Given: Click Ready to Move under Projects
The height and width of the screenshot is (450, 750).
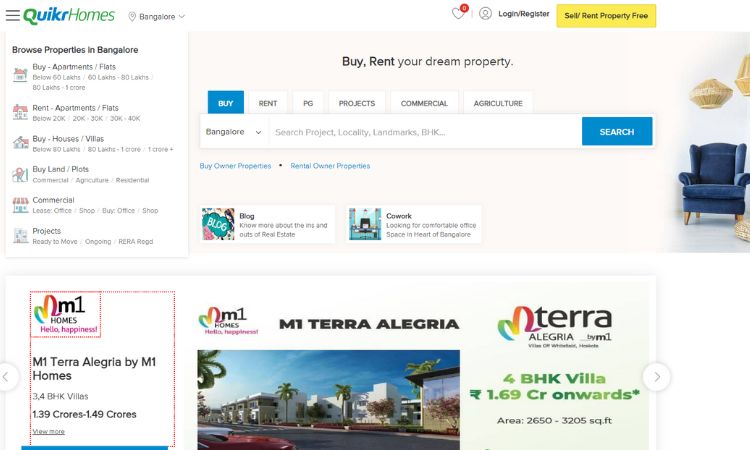Looking at the screenshot, I should 55,242.
